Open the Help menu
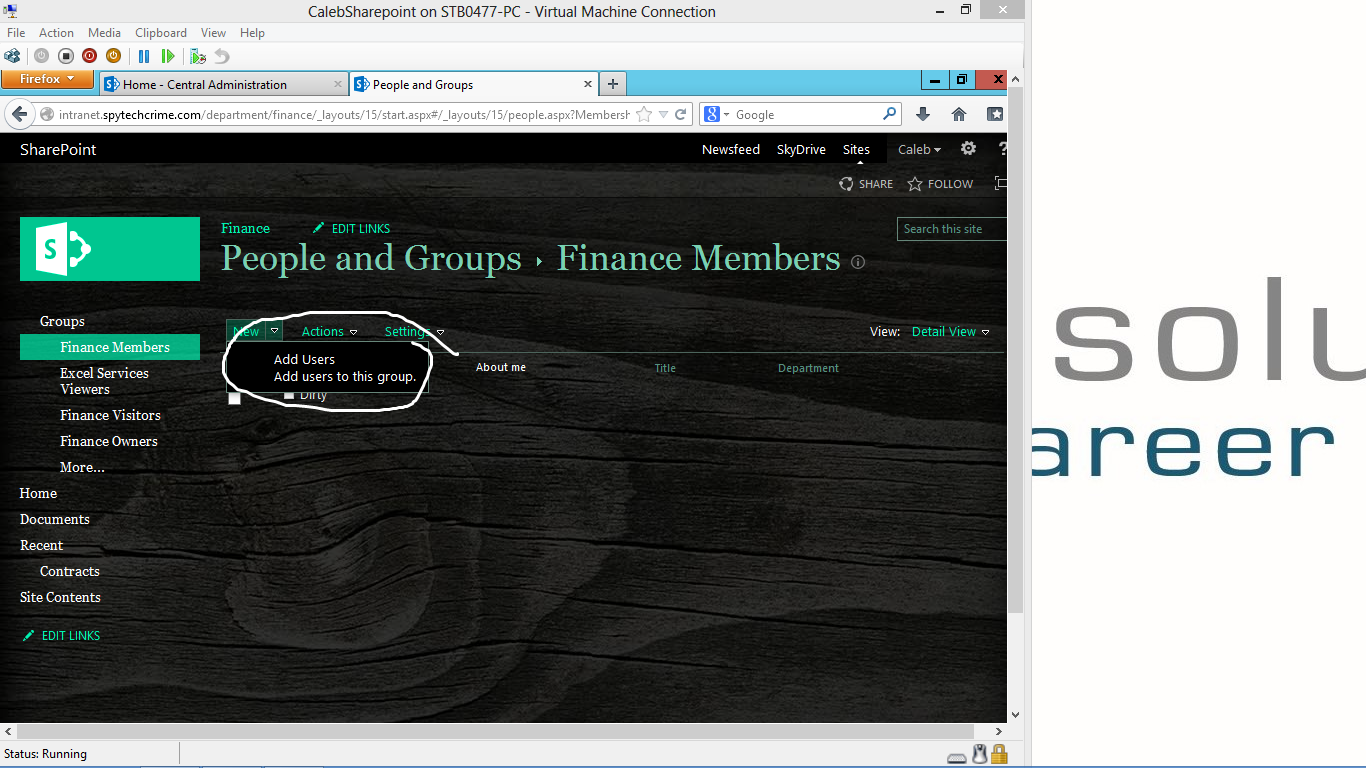Viewport: 1366px width, 768px height. pos(252,33)
